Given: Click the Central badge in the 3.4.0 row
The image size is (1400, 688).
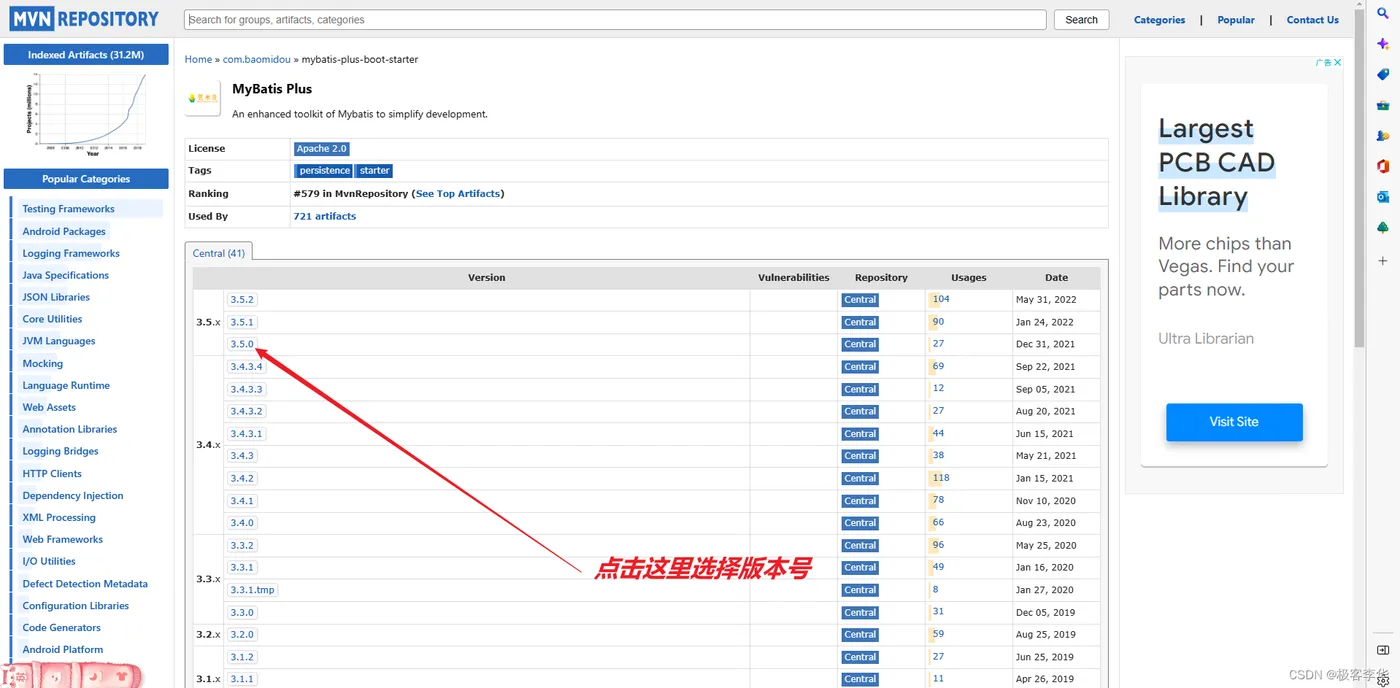Looking at the screenshot, I should (860, 523).
